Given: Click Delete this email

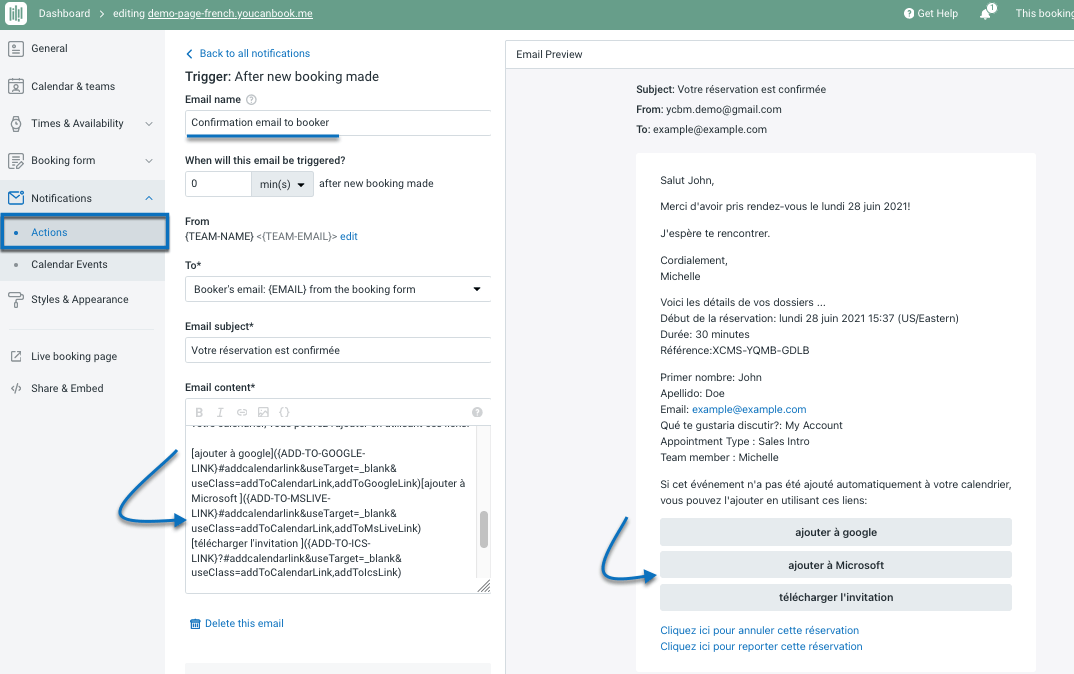Looking at the screenshot, I should click(x=243, y=624).
